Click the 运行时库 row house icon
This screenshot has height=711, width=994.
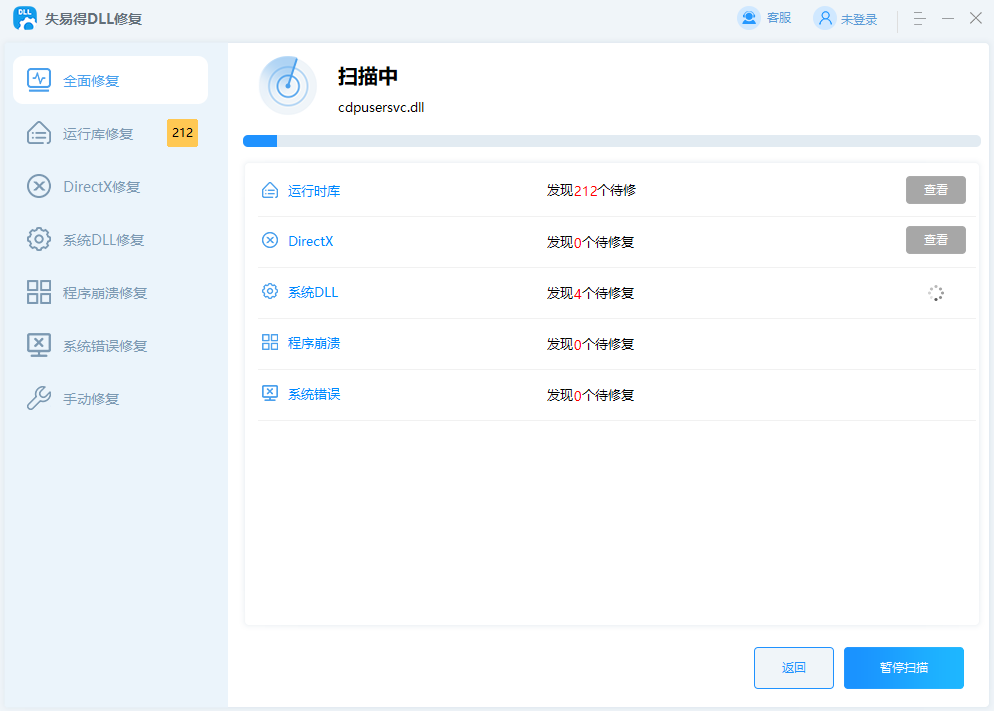(x=270, y=190)
